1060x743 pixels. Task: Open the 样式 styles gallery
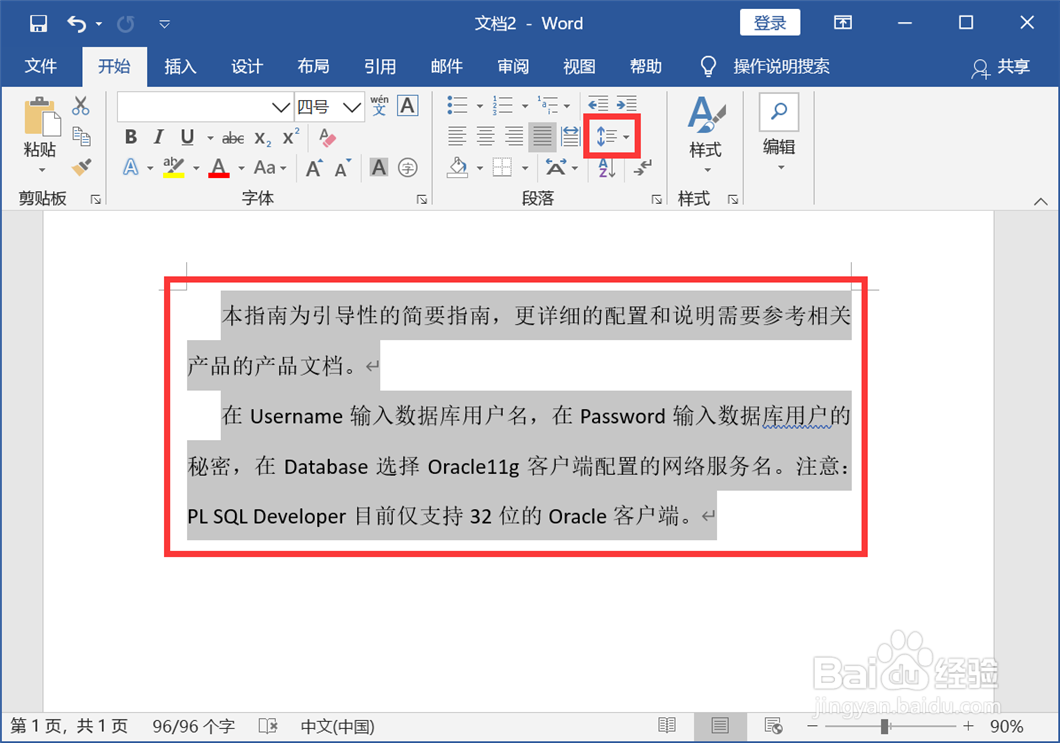705,135
